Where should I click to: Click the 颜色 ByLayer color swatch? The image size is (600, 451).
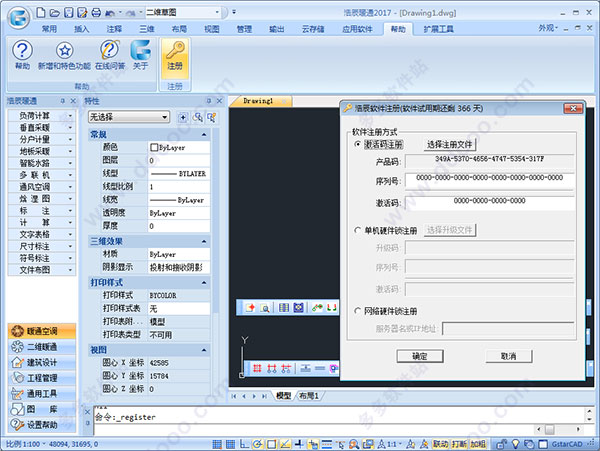pyautogui.click(x=154, y=147)
